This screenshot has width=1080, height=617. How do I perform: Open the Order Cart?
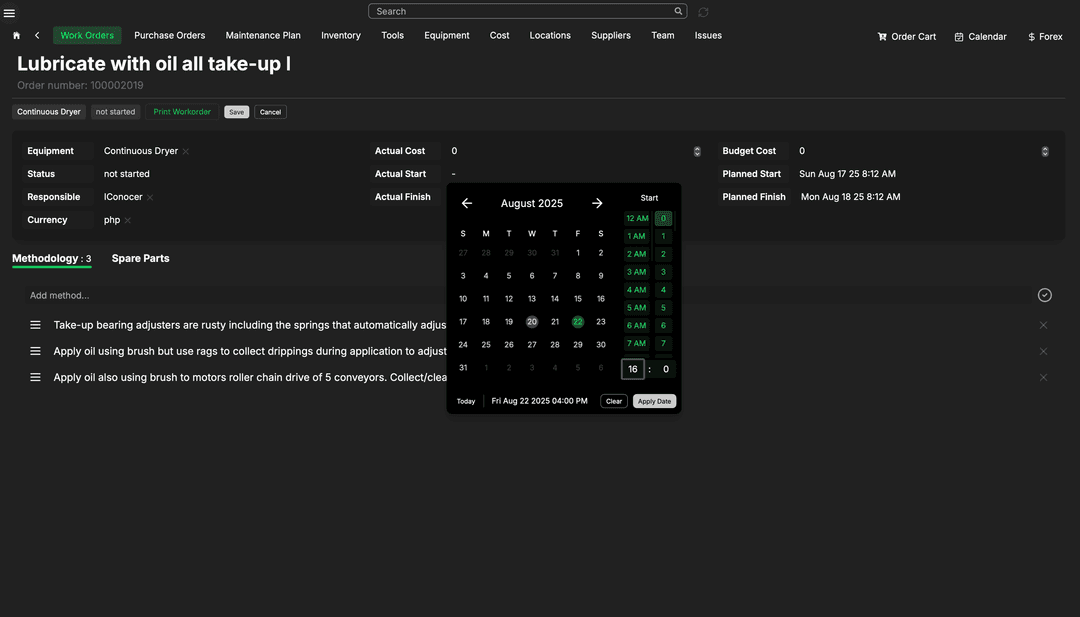(906, 36)
